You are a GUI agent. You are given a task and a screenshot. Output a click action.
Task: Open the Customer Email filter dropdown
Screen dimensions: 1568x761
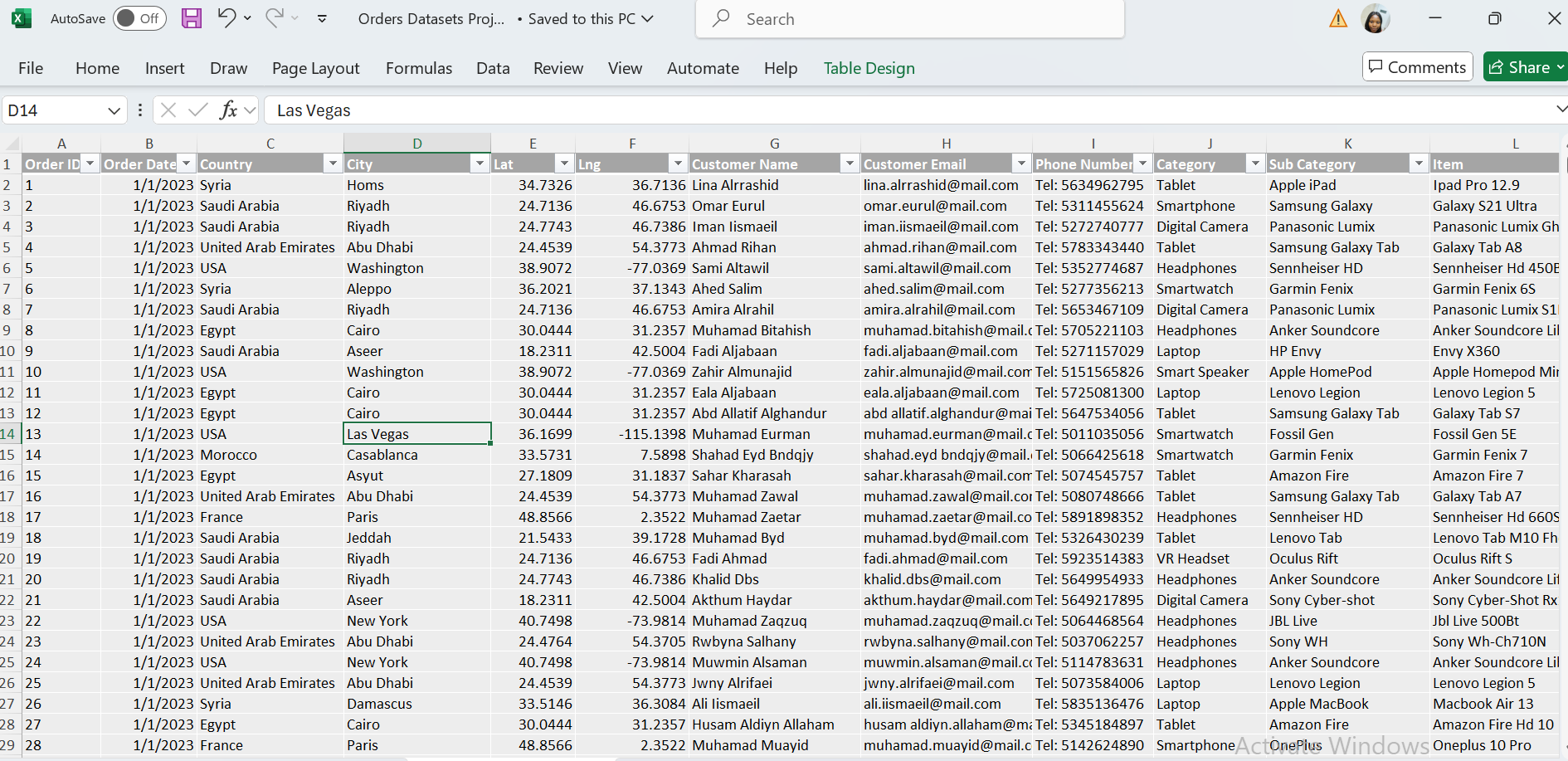pyautogui.click(x=1021, y=164)
